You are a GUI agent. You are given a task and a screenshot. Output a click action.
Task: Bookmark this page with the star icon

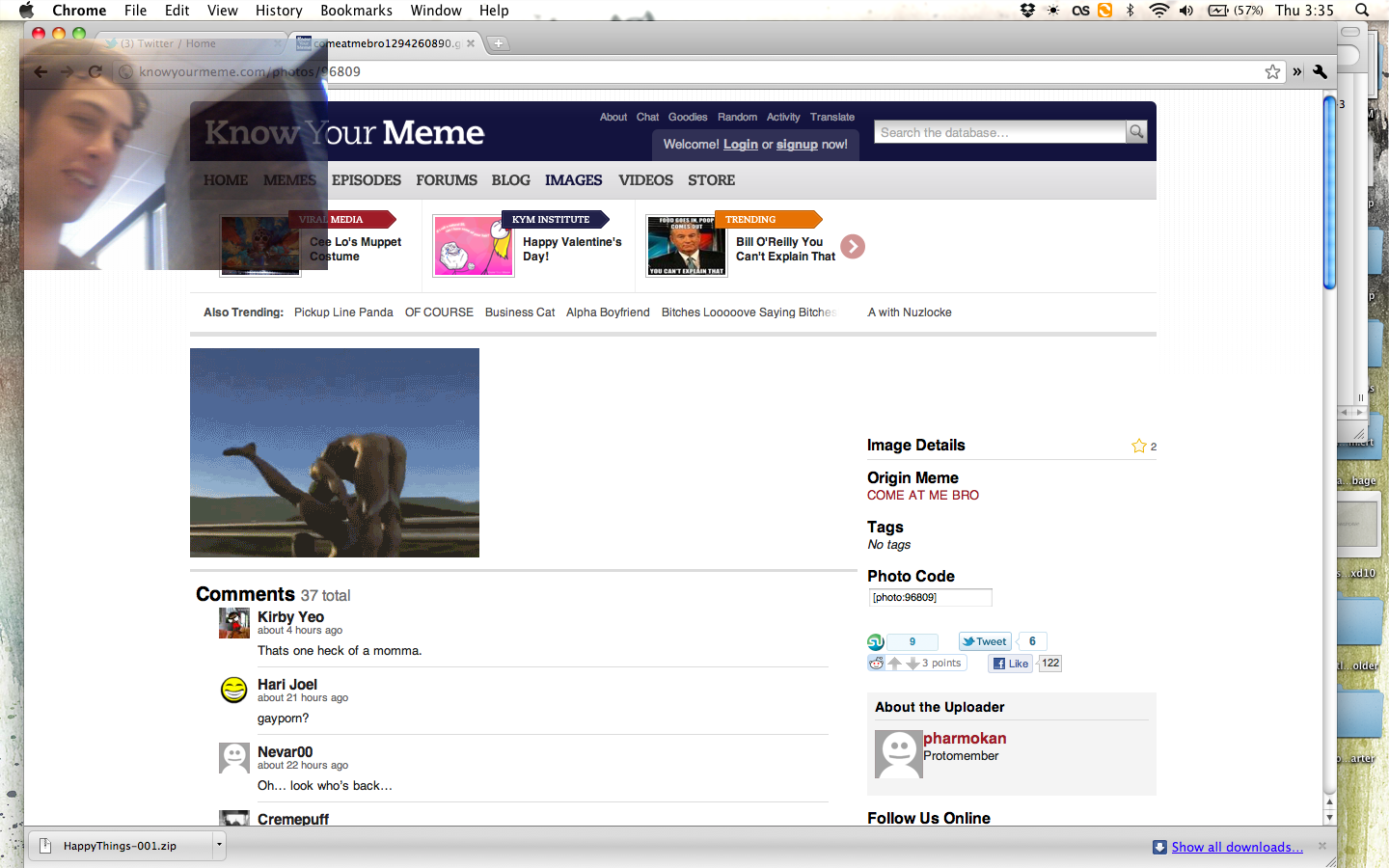[1272, 71]
